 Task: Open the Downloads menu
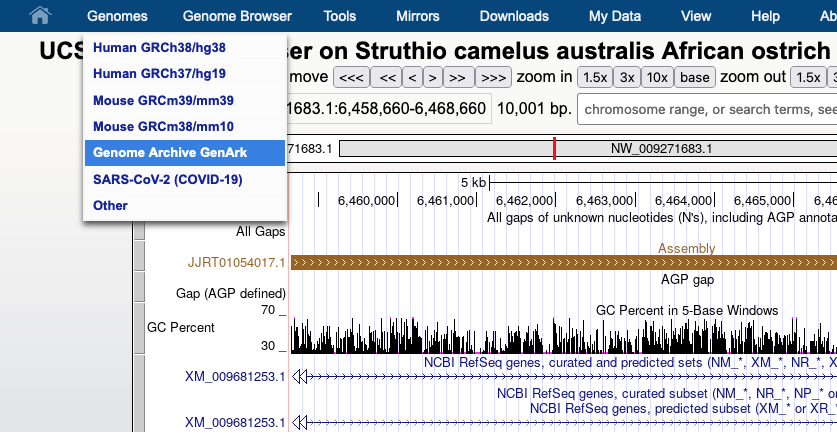tap(514, 16)
